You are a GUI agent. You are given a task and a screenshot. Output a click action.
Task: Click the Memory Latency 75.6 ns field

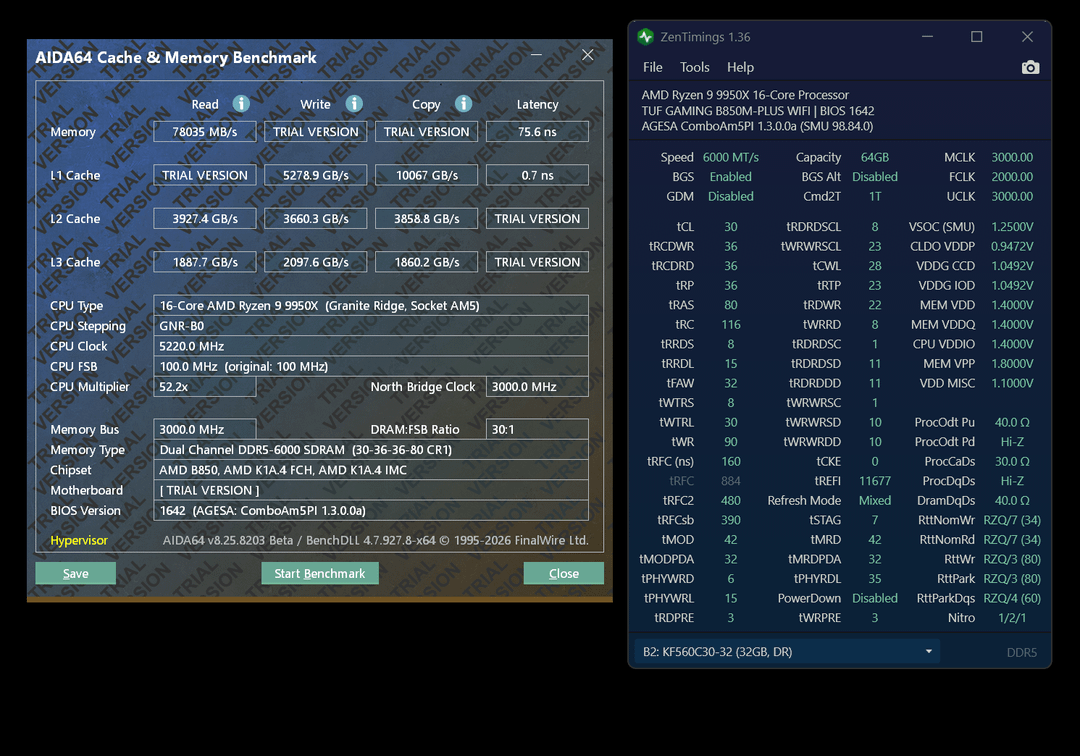point(537,132)
